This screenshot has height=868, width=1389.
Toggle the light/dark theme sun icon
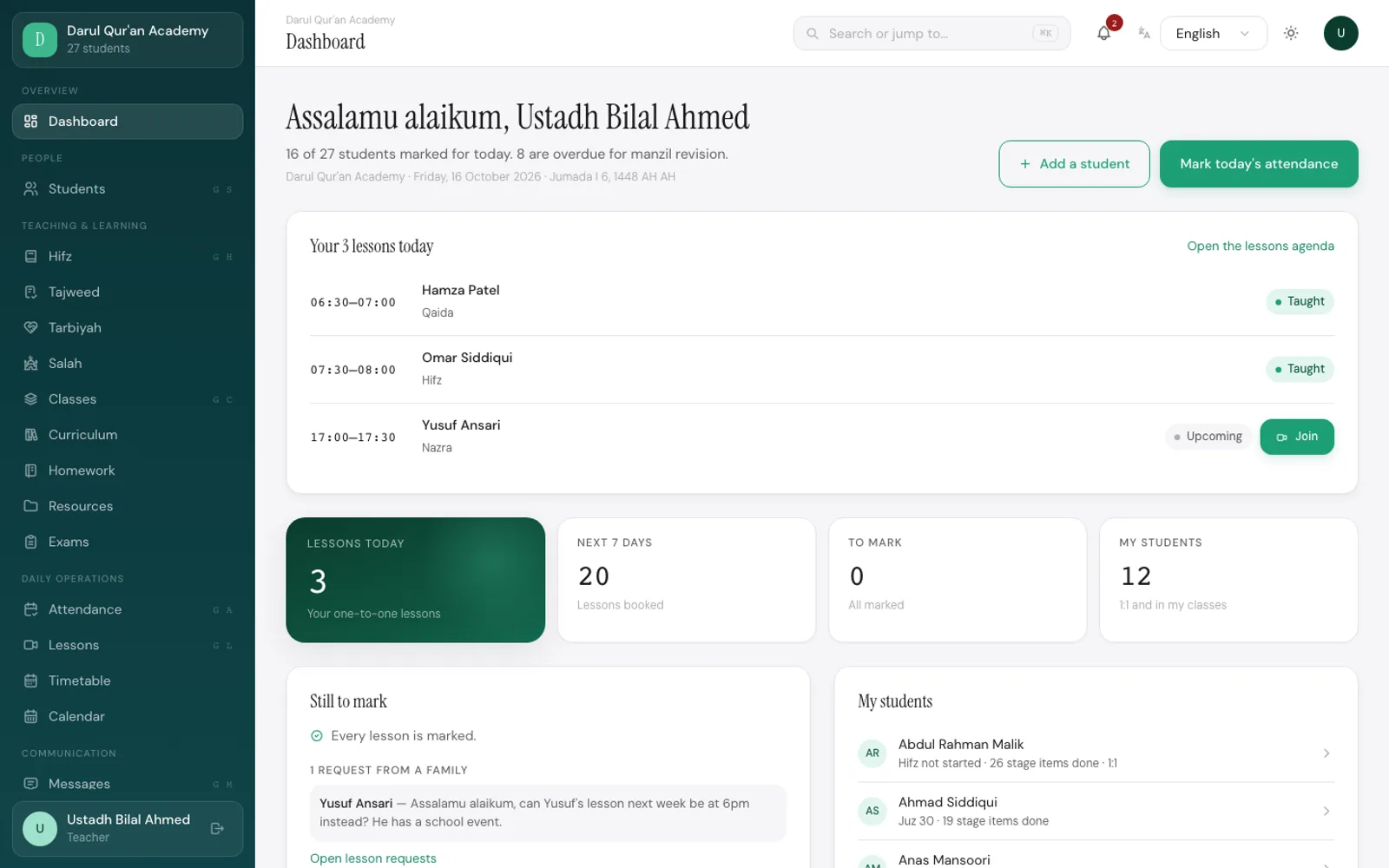(1291, 33)
